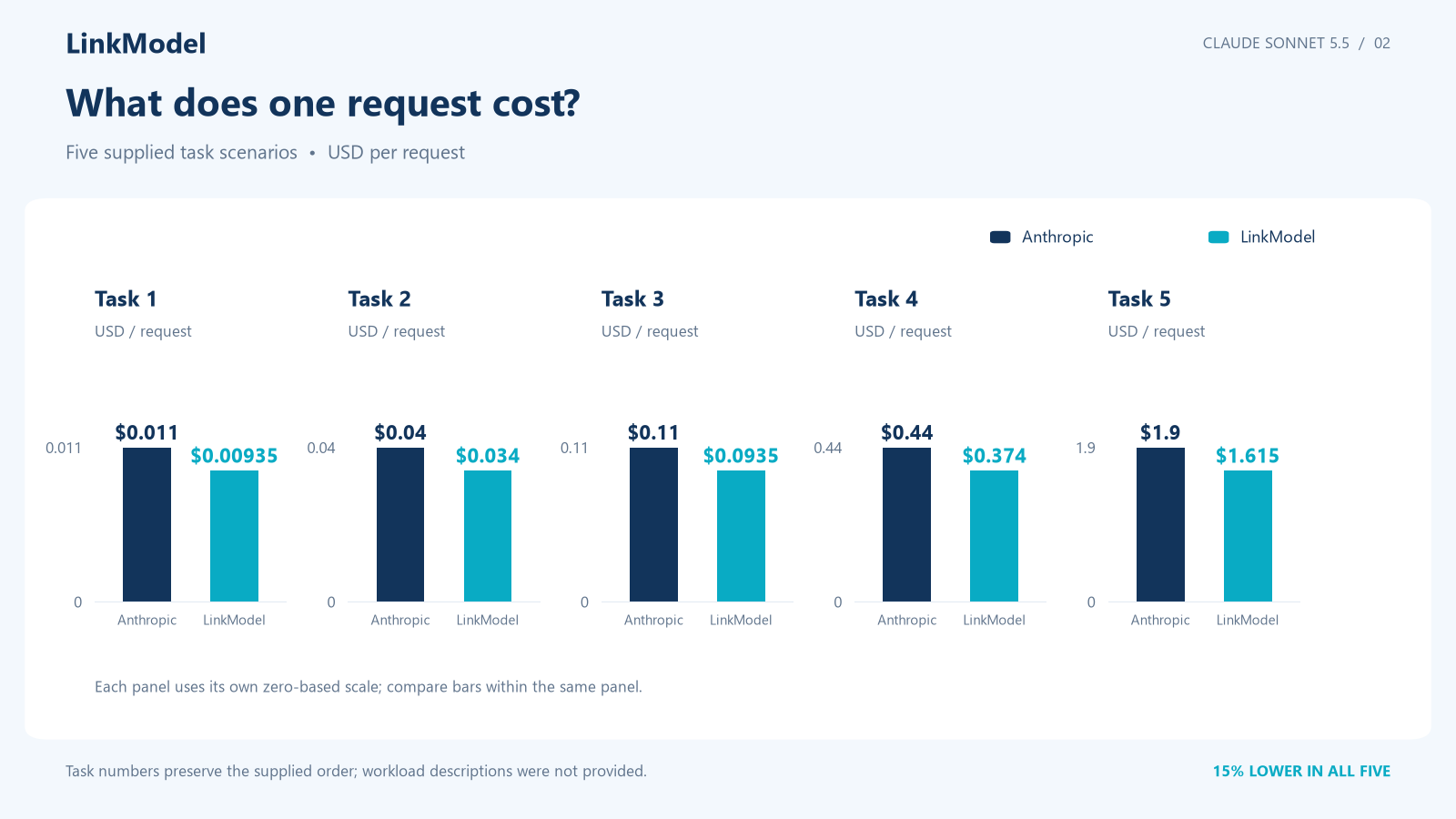Click the 'Task numbers preserve the supplied order' footnote
The width and height of the screenshot is (1456, 819).
[x=356, y=772]
